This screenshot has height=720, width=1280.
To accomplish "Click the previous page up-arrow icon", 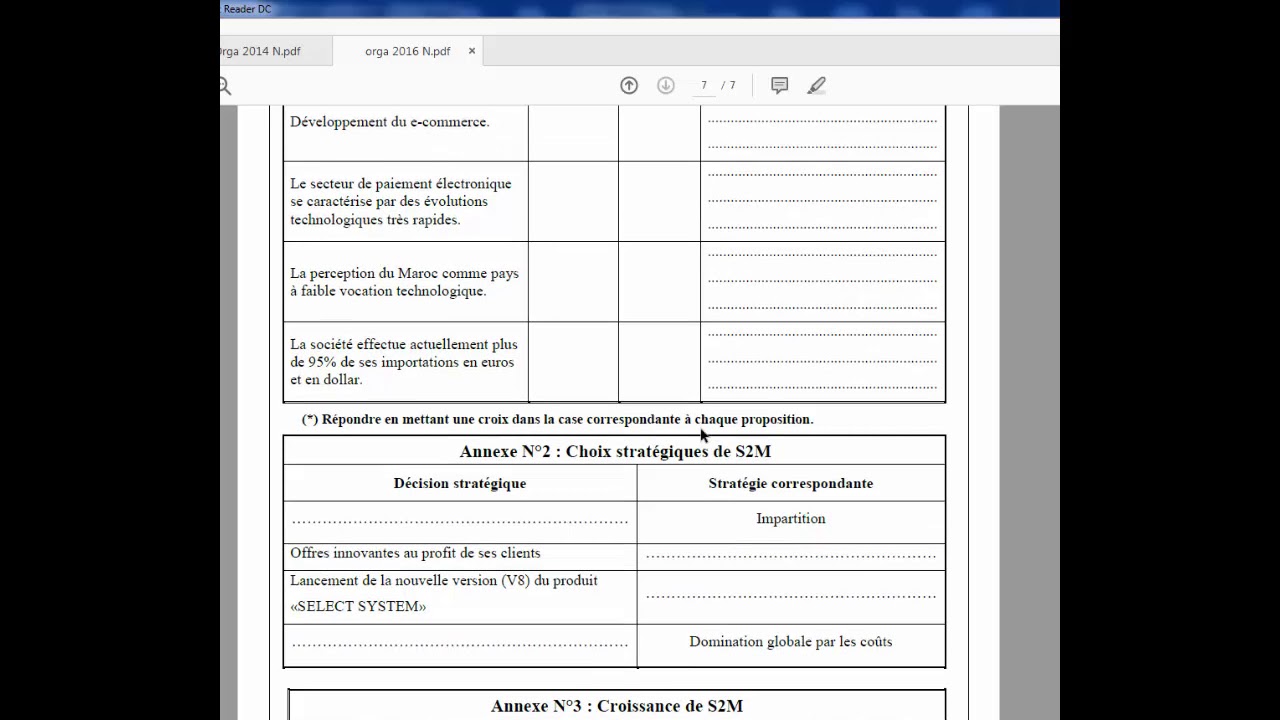I will point(629,85).
